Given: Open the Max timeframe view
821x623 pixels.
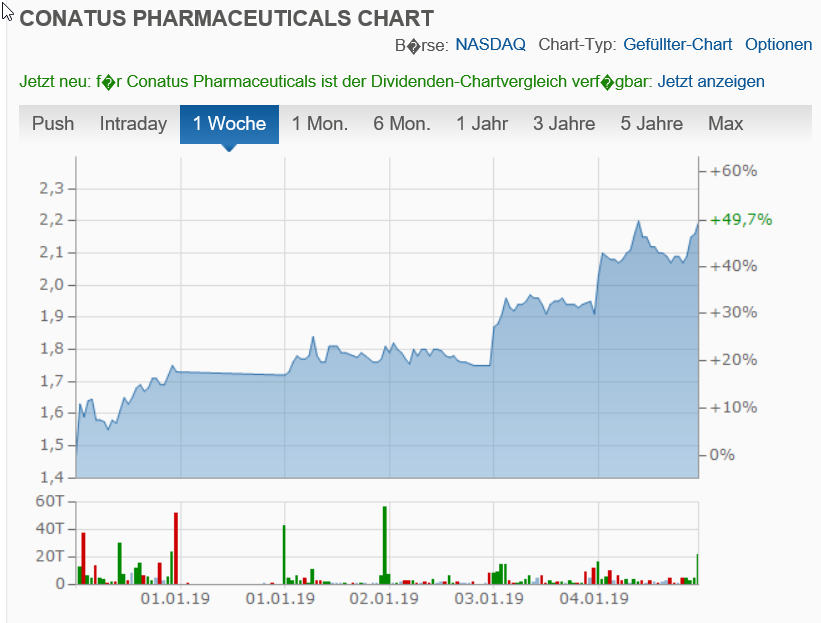Looking at the screenshot, I should coord(725,123).
